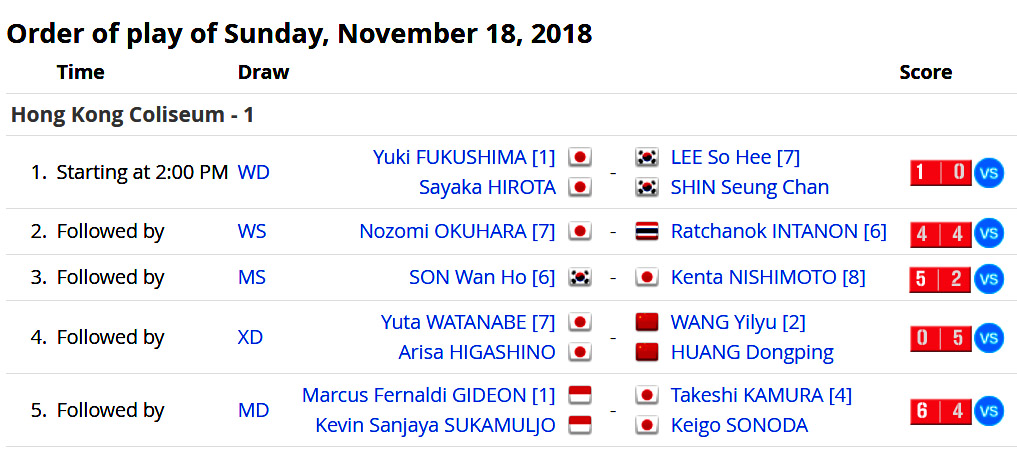The image size is (1017, 450).
Task: Click China flag next to WANG Yilyu
Action: tap(647, 322)
